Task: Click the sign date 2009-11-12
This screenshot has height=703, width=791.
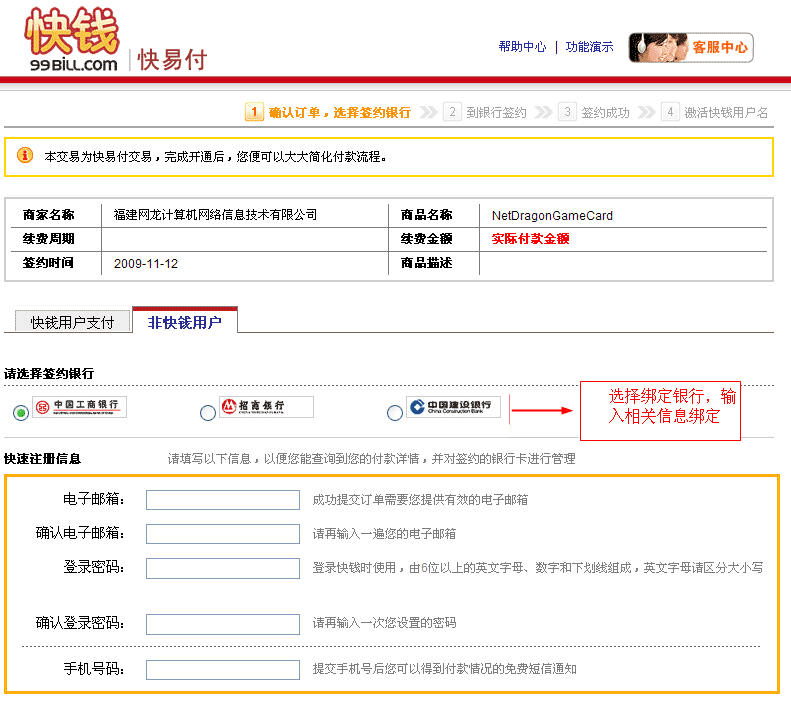Action: pyautogui.click(x=146, y=264)
